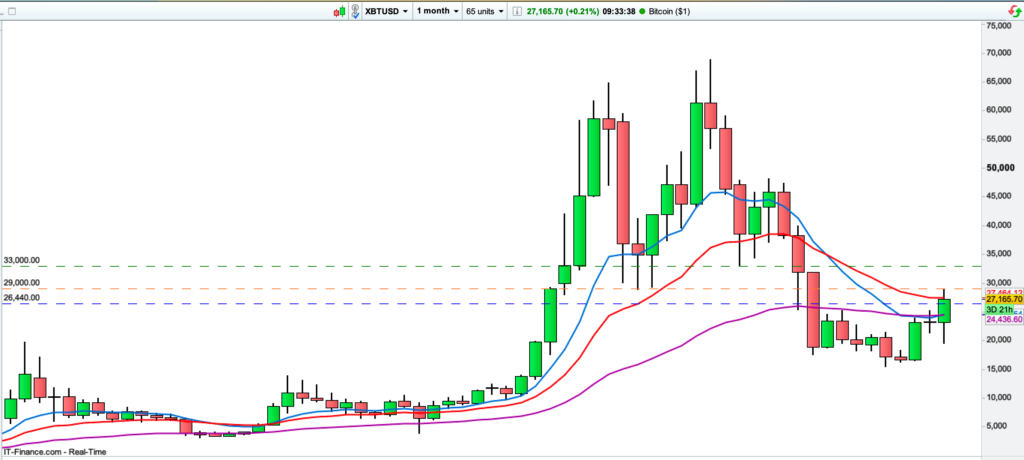This screenshot has height=460, width=1024.
Task: Select the 26,440.00 blue dashed line label
Action: pos(21,297)
